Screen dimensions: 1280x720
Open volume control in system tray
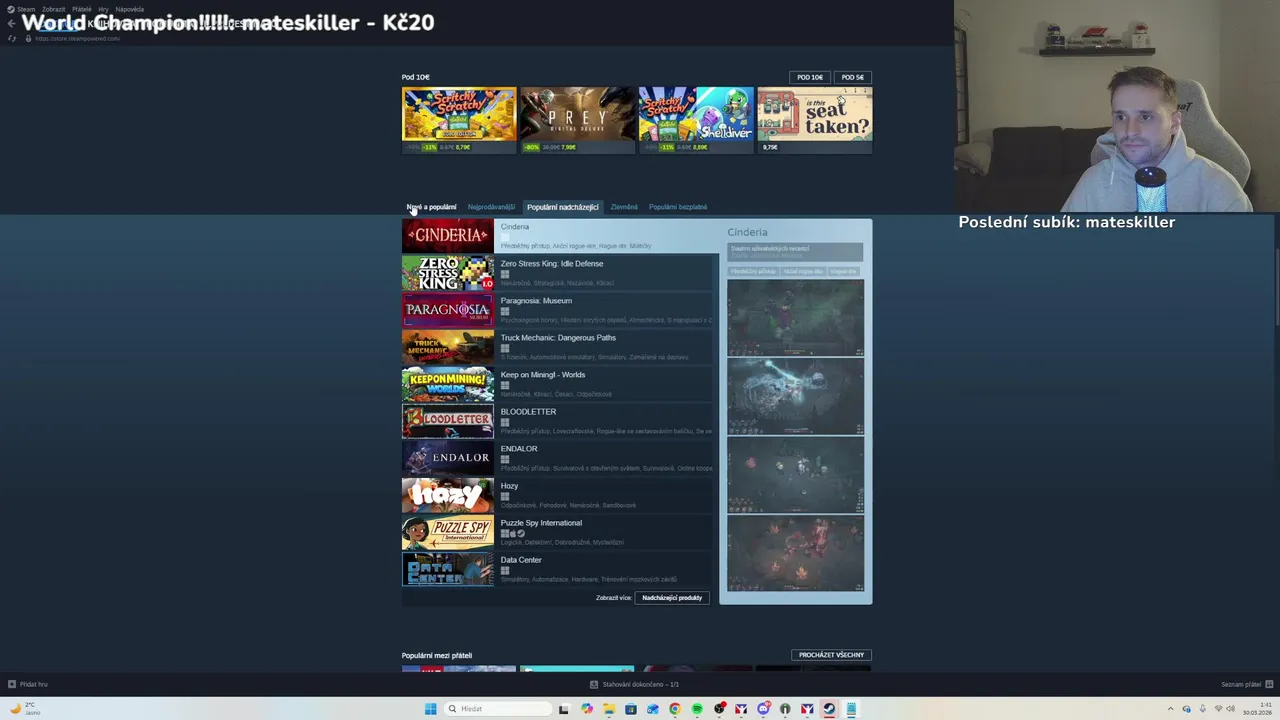click(x=1231, y=709)
